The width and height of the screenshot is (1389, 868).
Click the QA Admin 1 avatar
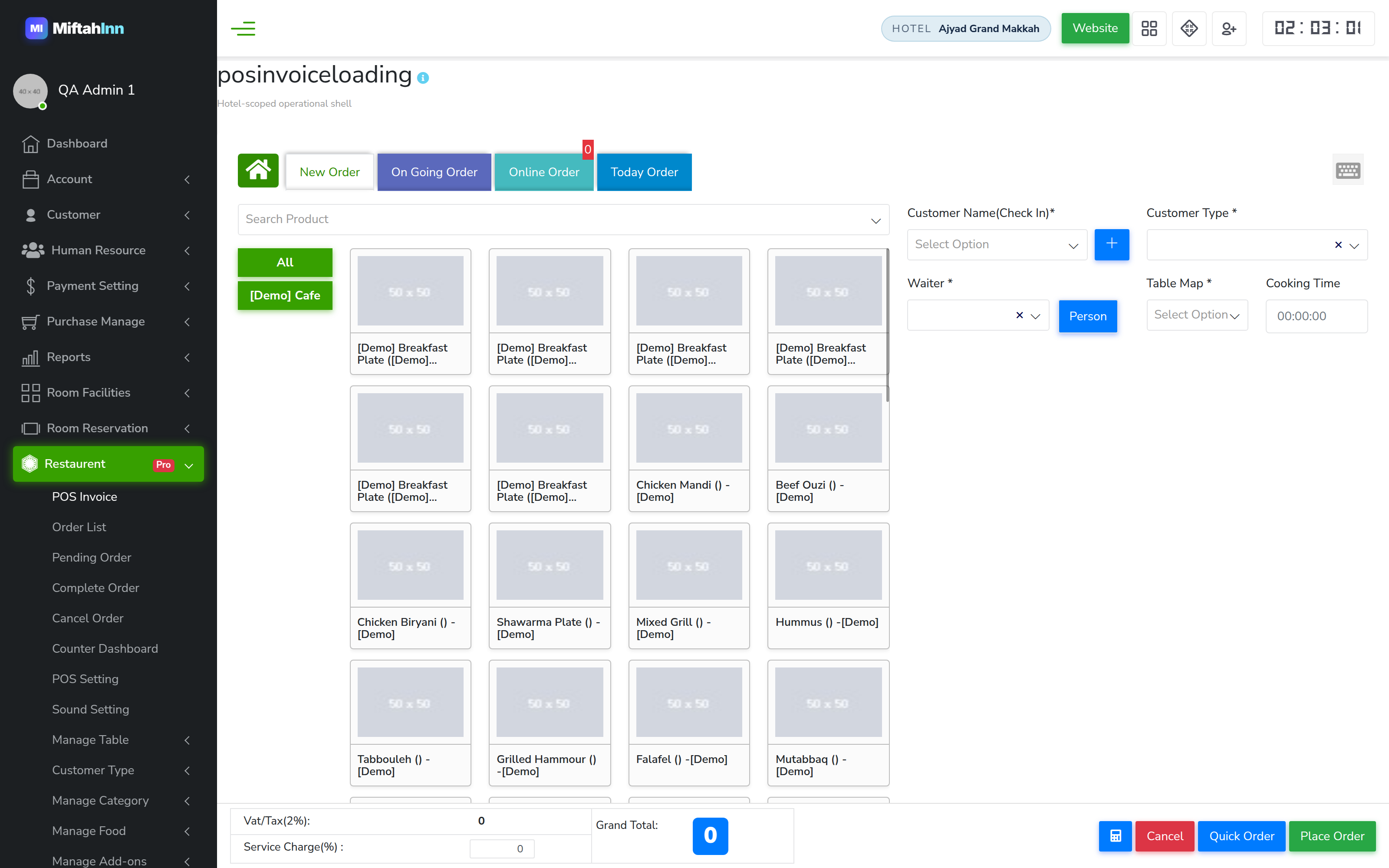[x=30, y=91]
